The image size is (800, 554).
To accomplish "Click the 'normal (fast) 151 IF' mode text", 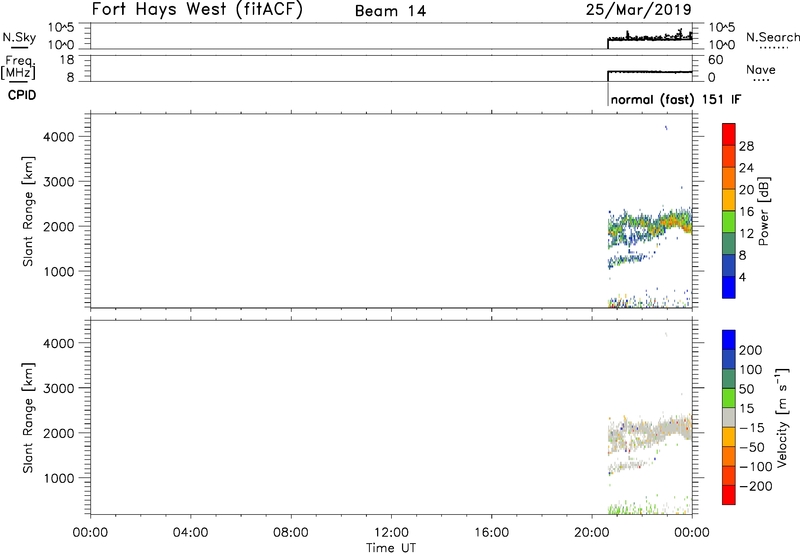I will pos(676,99).
